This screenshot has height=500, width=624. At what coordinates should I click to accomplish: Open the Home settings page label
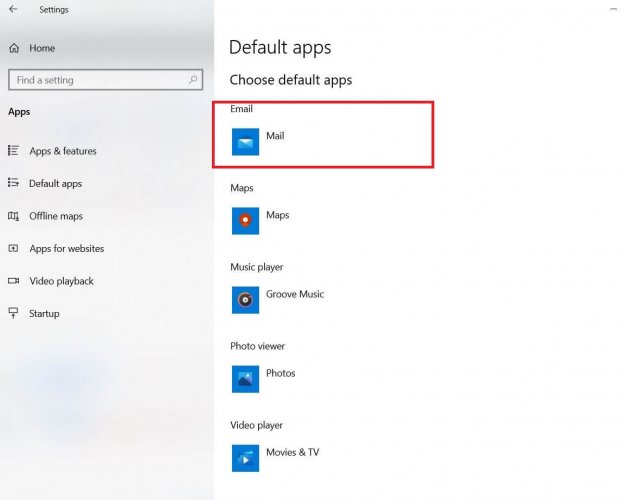42,48
